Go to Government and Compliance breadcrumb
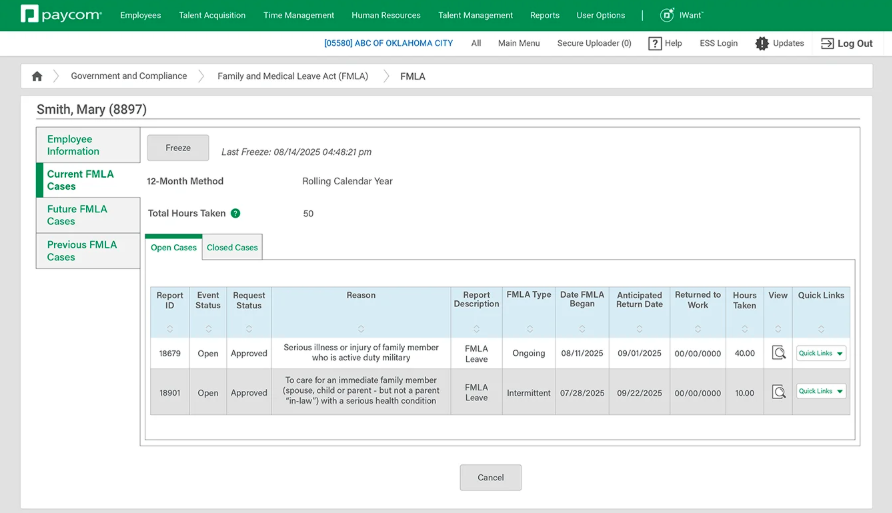Image resolution: width=892 pixels, height=513 pixels. click(129, 76)
